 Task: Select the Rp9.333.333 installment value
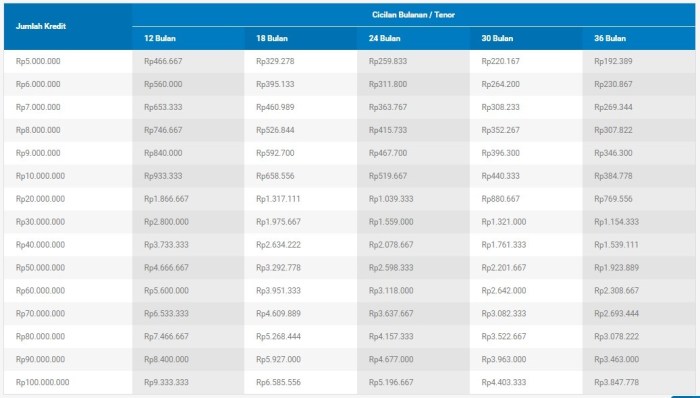pos(166,382)
